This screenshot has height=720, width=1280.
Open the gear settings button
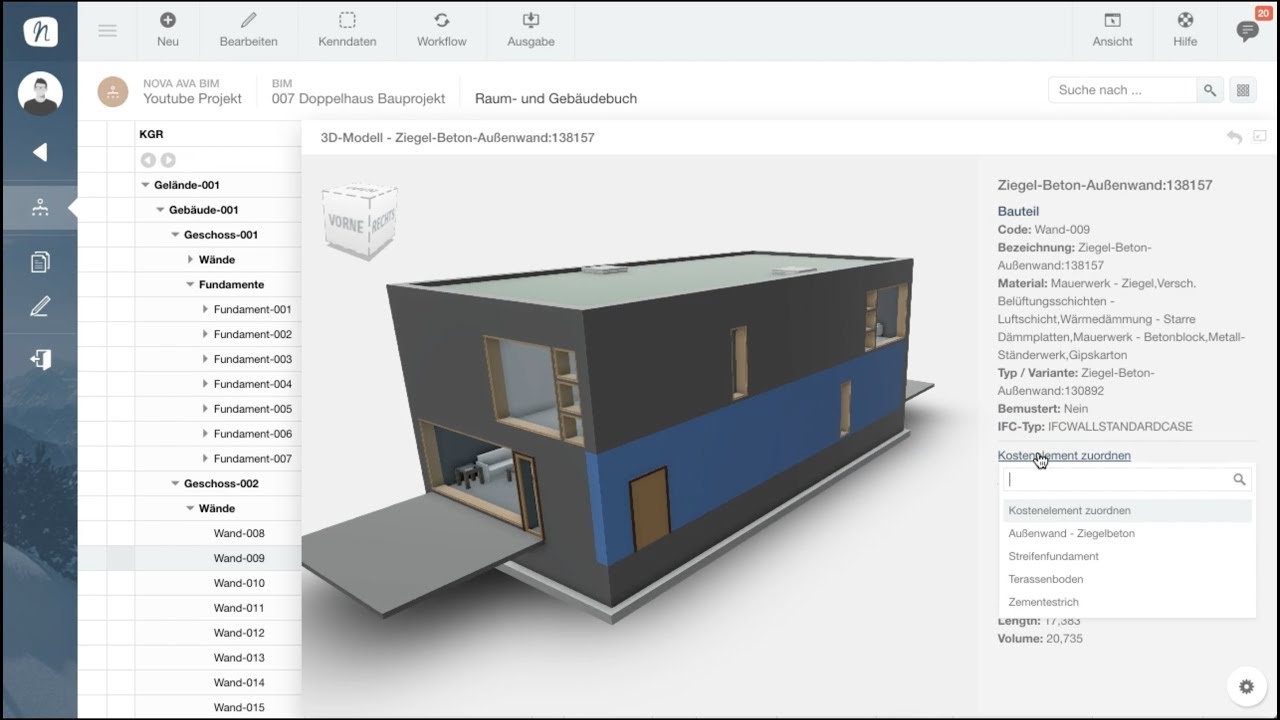1246,687
